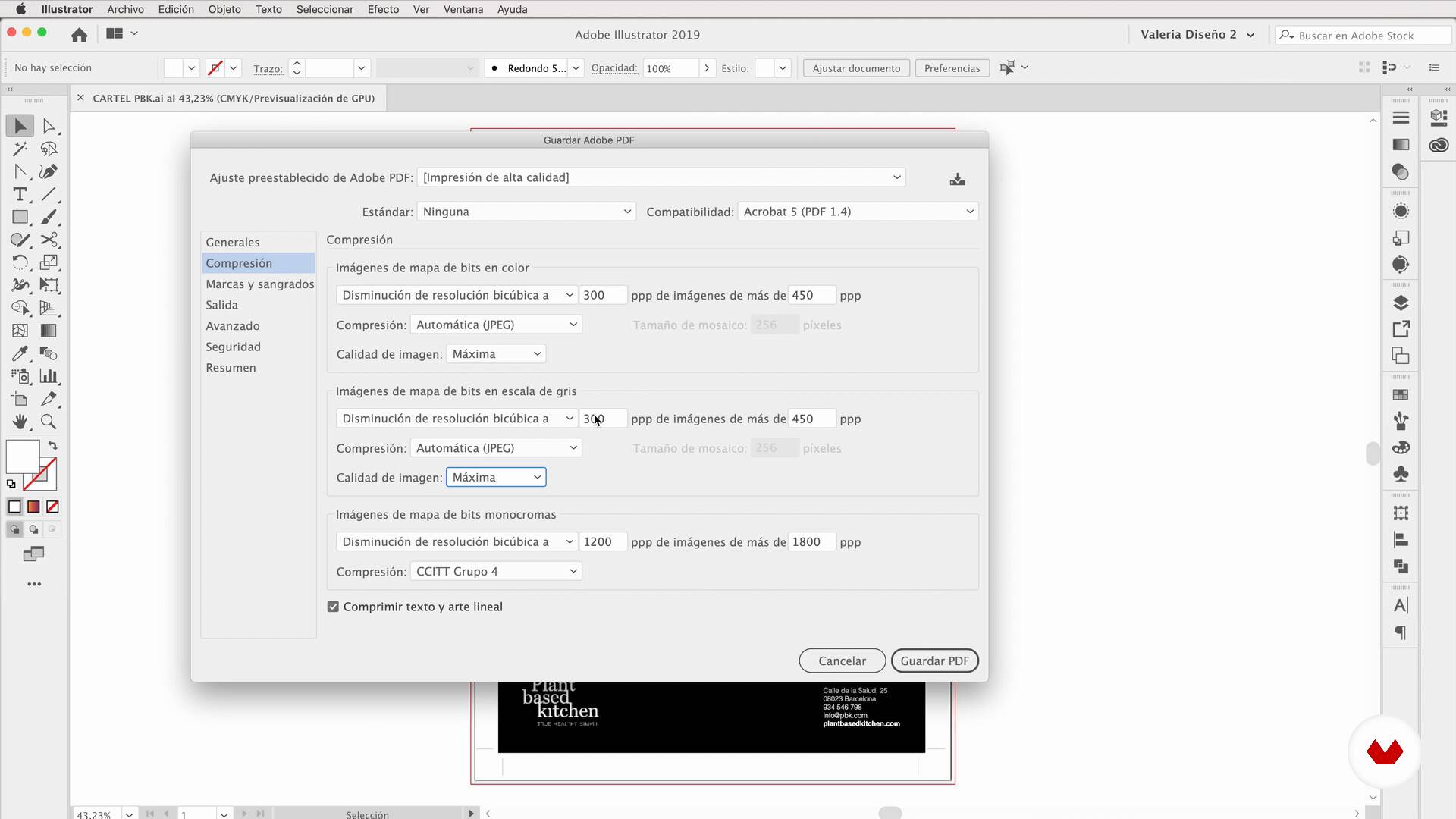Open color images Calidad de imagen dropdown

[496, 354]
